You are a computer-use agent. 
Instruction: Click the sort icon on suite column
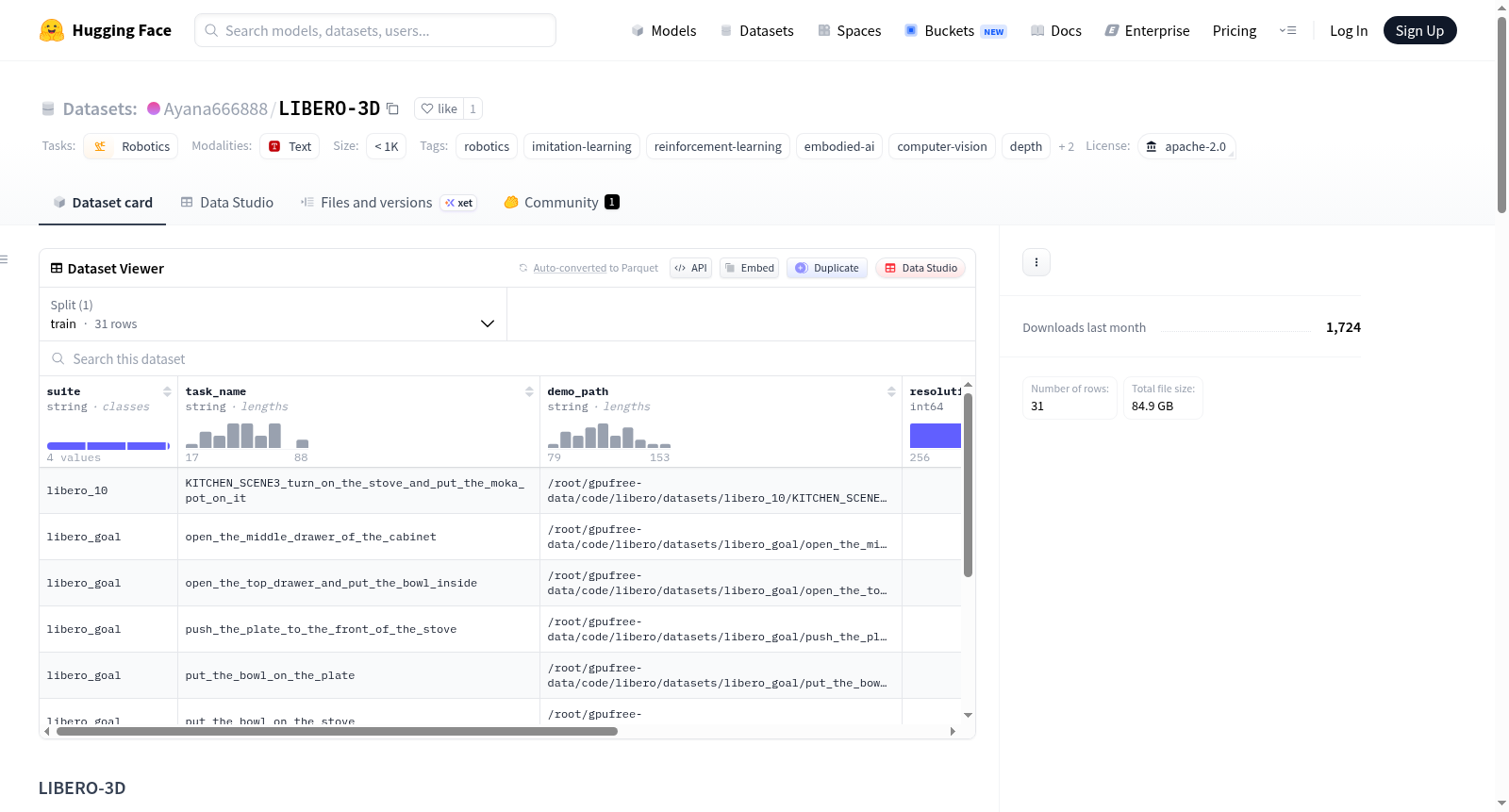pyautogui.click(x=167, y=391)
